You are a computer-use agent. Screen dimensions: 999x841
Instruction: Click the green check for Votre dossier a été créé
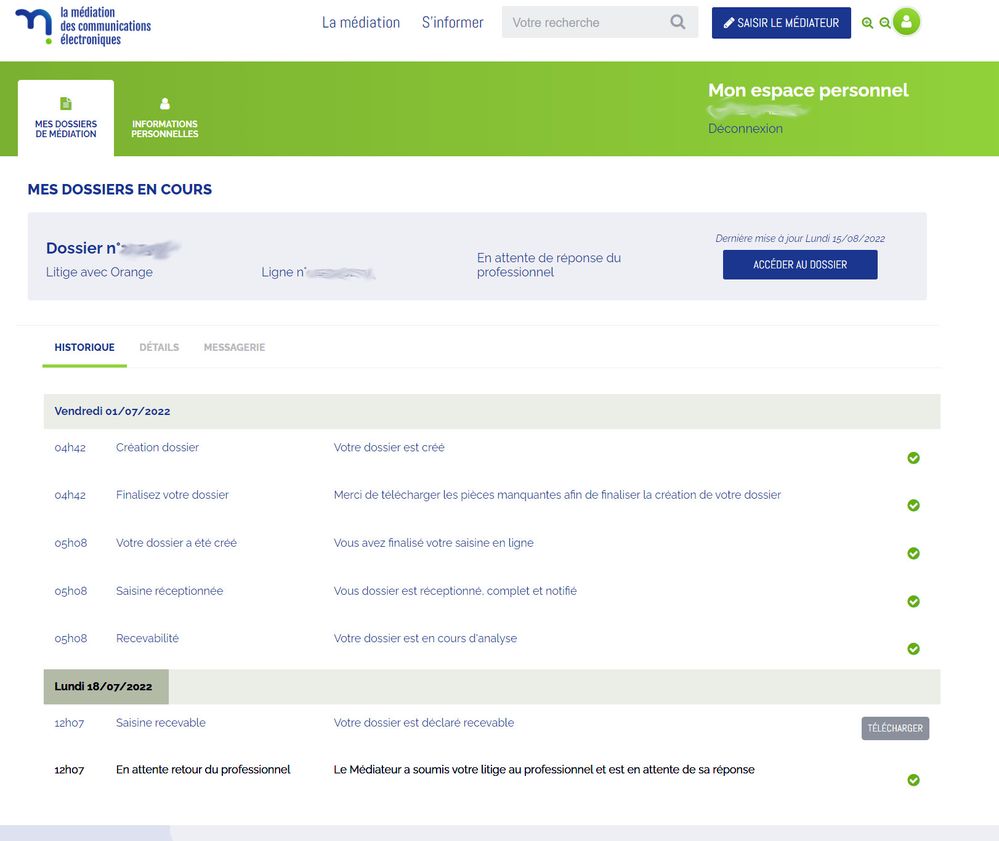913,553
